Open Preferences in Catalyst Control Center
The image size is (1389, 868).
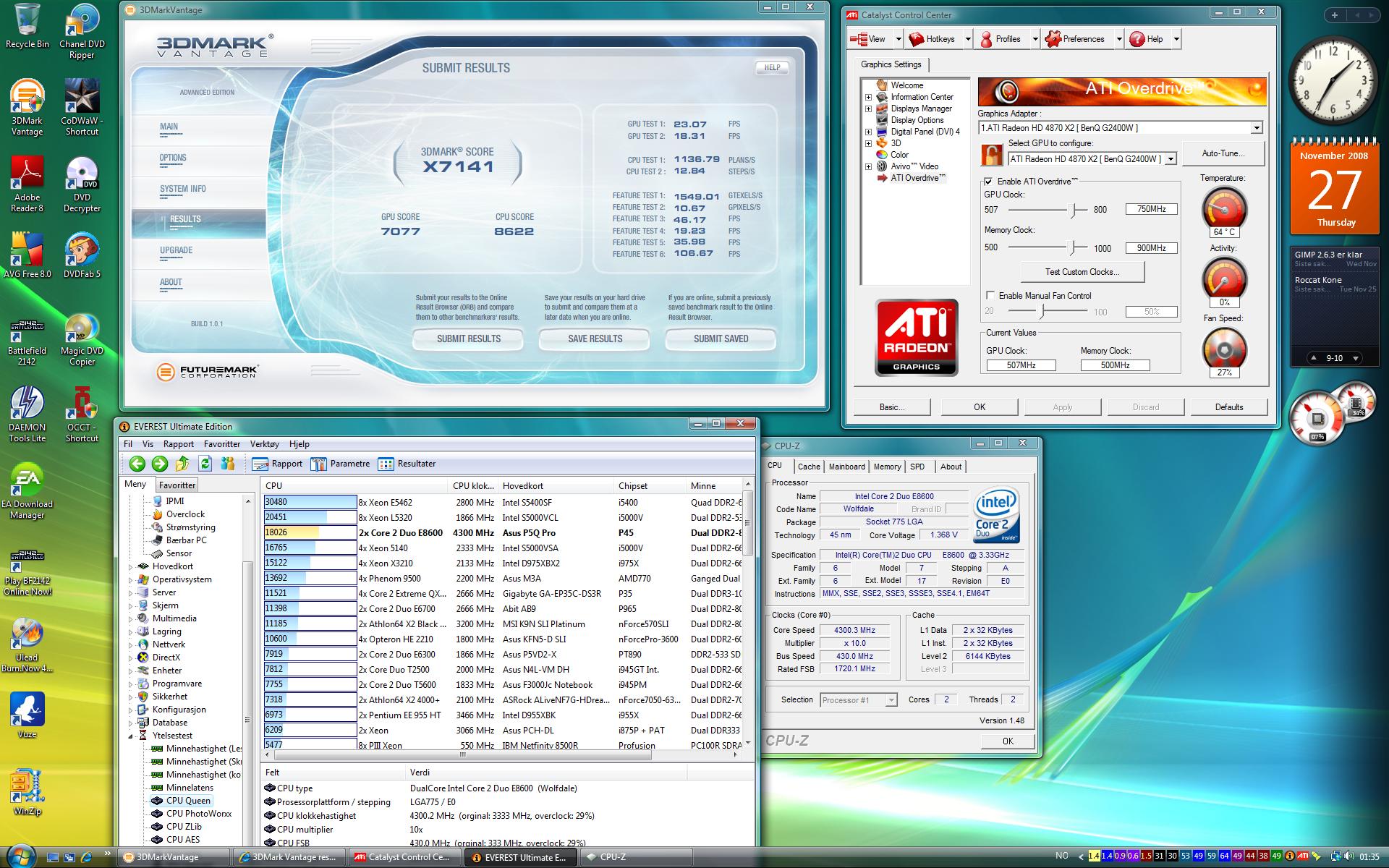(1082, 39)
